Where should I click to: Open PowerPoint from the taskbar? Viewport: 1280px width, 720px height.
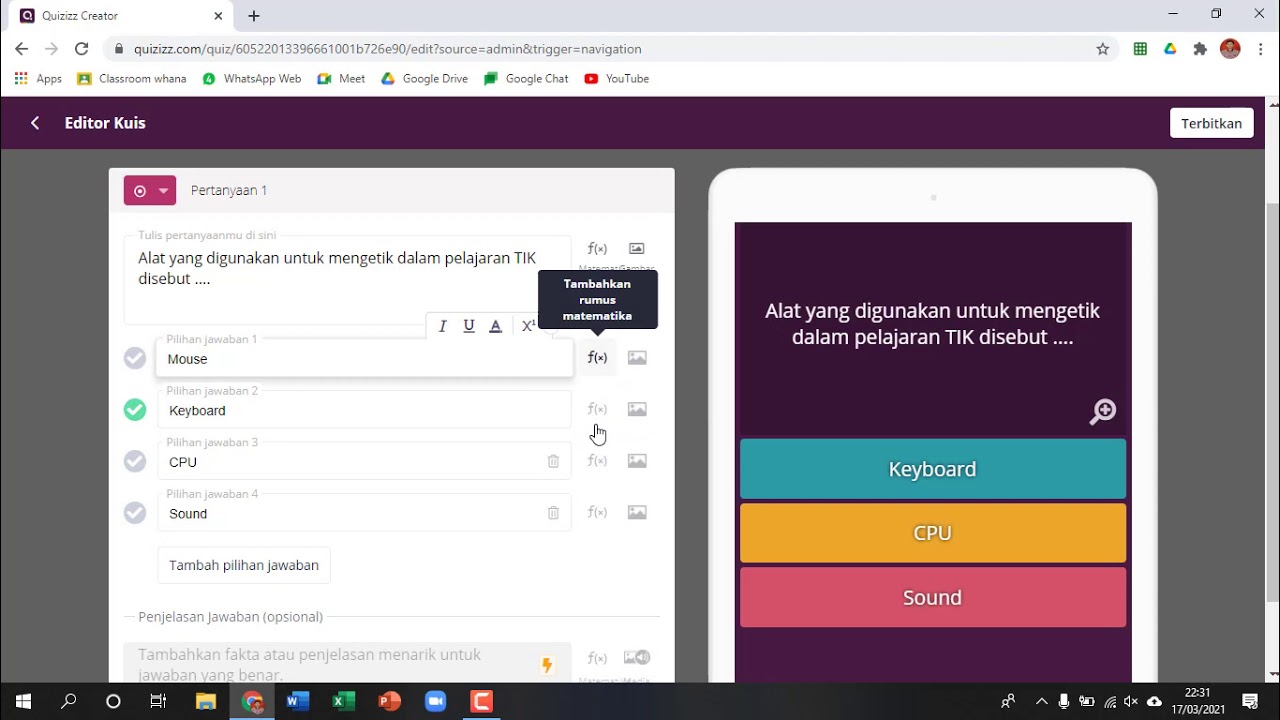click(x=389, y=702)
